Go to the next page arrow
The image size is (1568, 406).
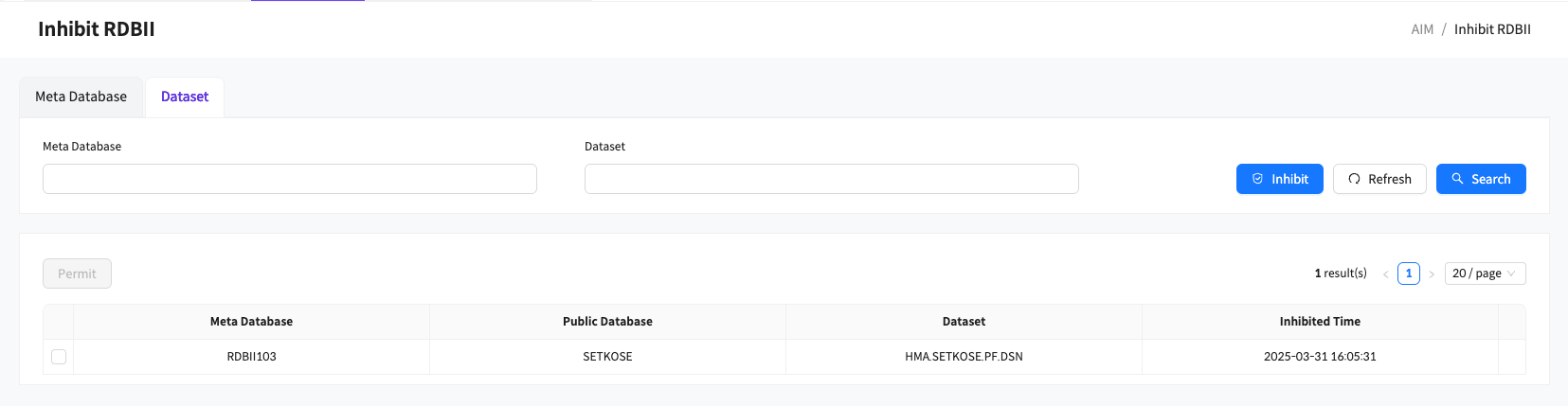1432,274
